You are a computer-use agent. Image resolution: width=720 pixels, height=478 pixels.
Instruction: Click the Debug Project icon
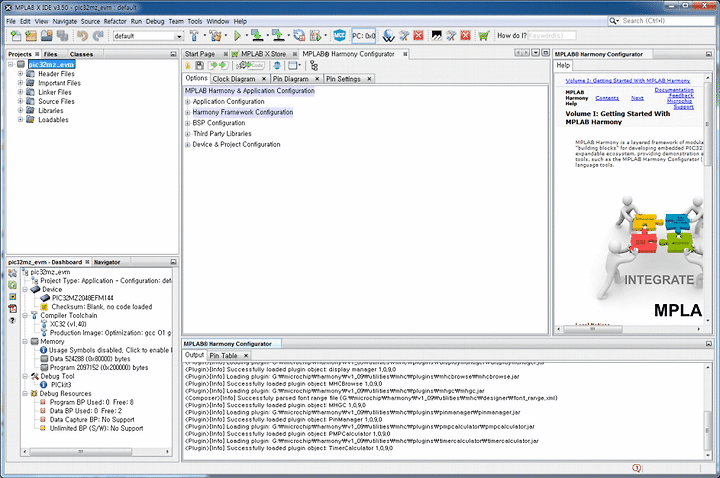coord(315,35)
